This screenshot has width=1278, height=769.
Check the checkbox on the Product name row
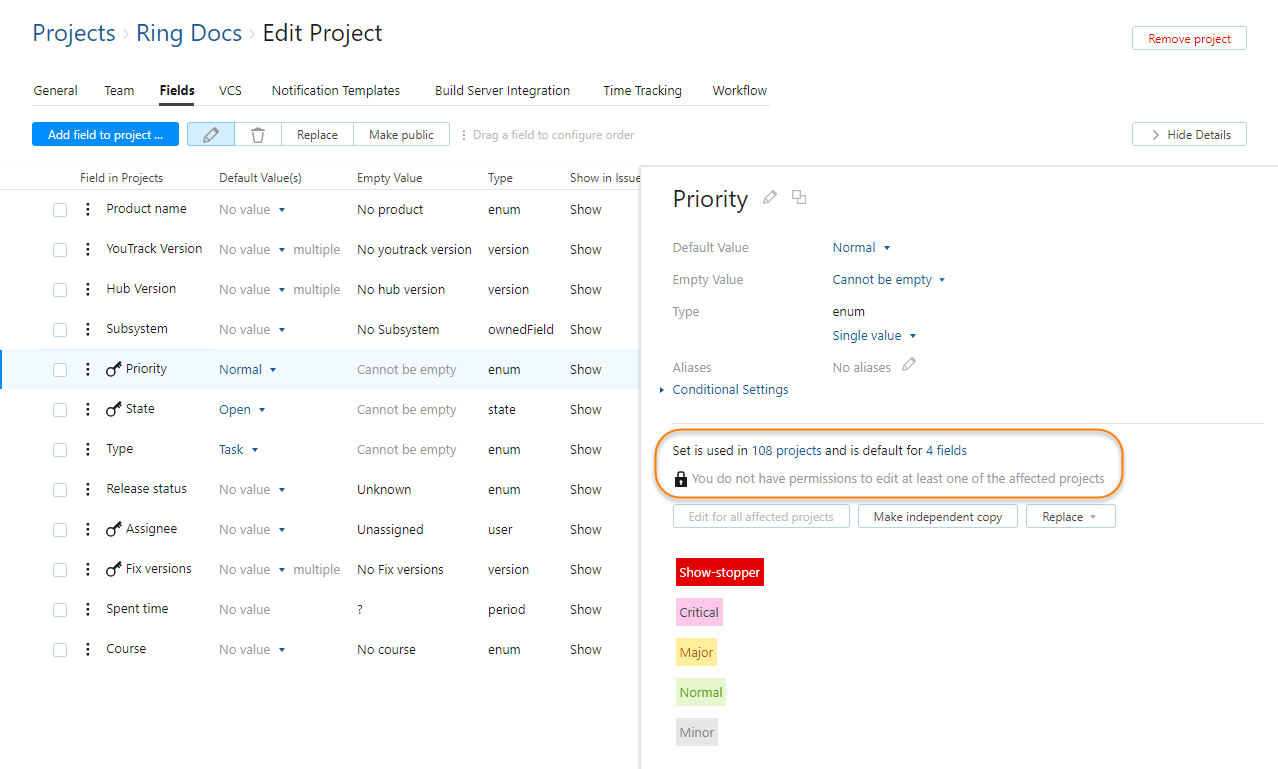[59, 208]
